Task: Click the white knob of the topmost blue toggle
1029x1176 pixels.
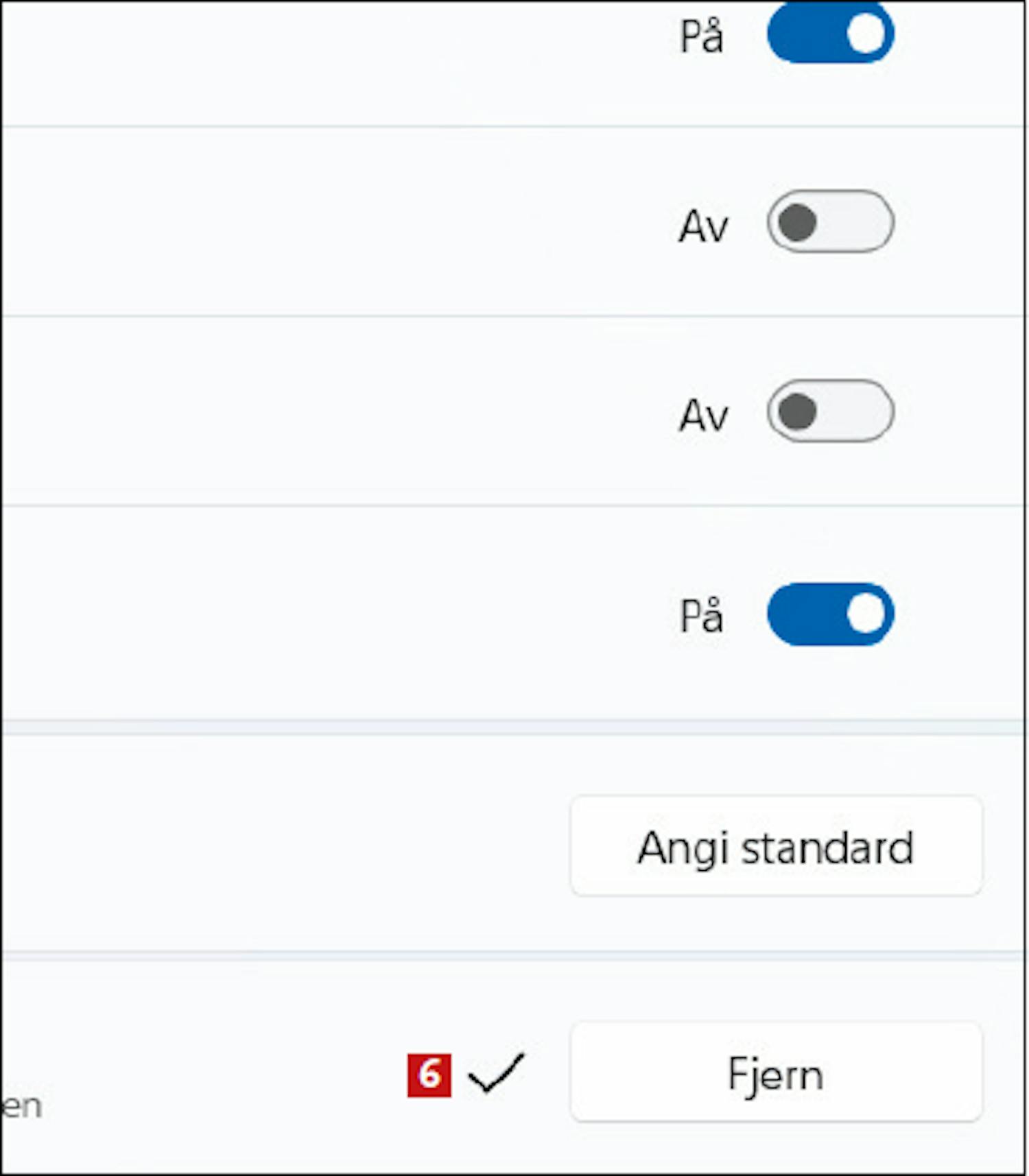Action: coord(865,33)
